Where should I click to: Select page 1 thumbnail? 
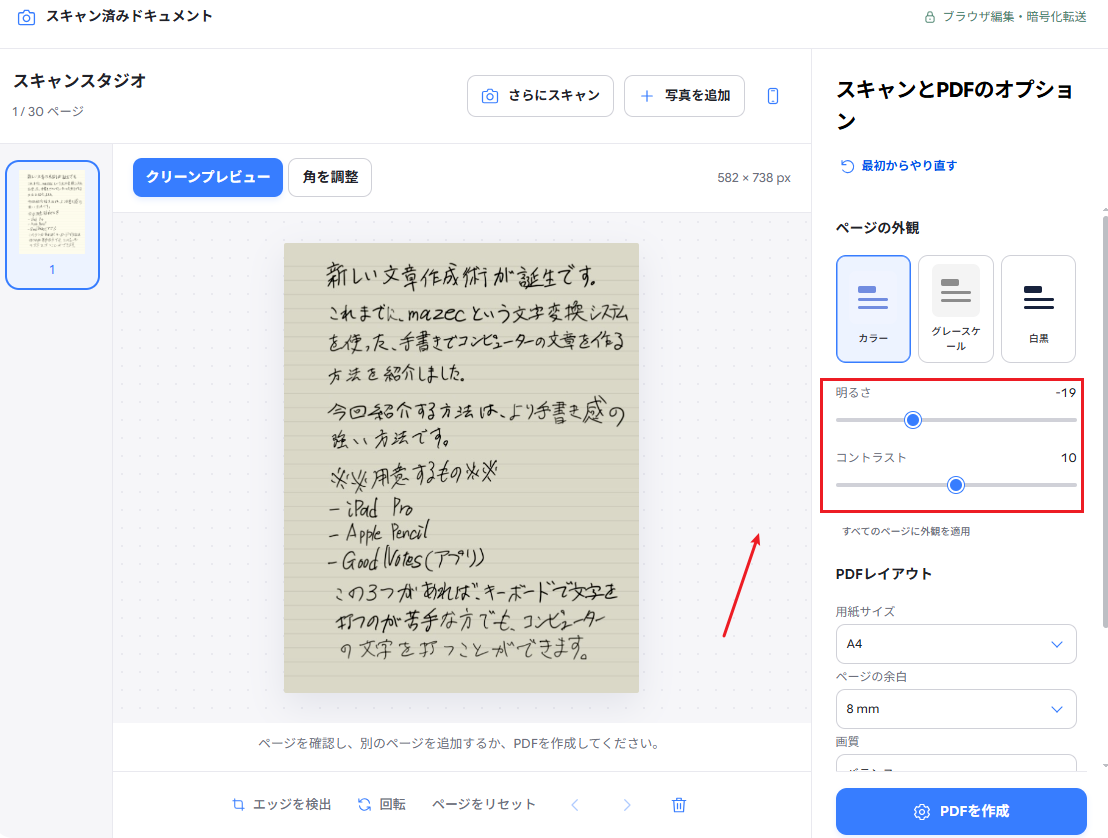(x=52, y=225)
